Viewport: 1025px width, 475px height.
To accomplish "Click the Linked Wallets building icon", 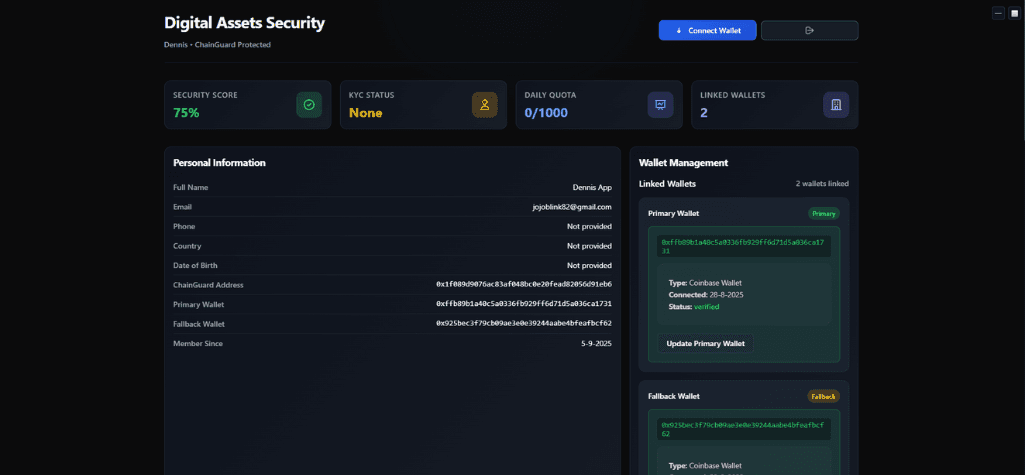I will 836,105.
